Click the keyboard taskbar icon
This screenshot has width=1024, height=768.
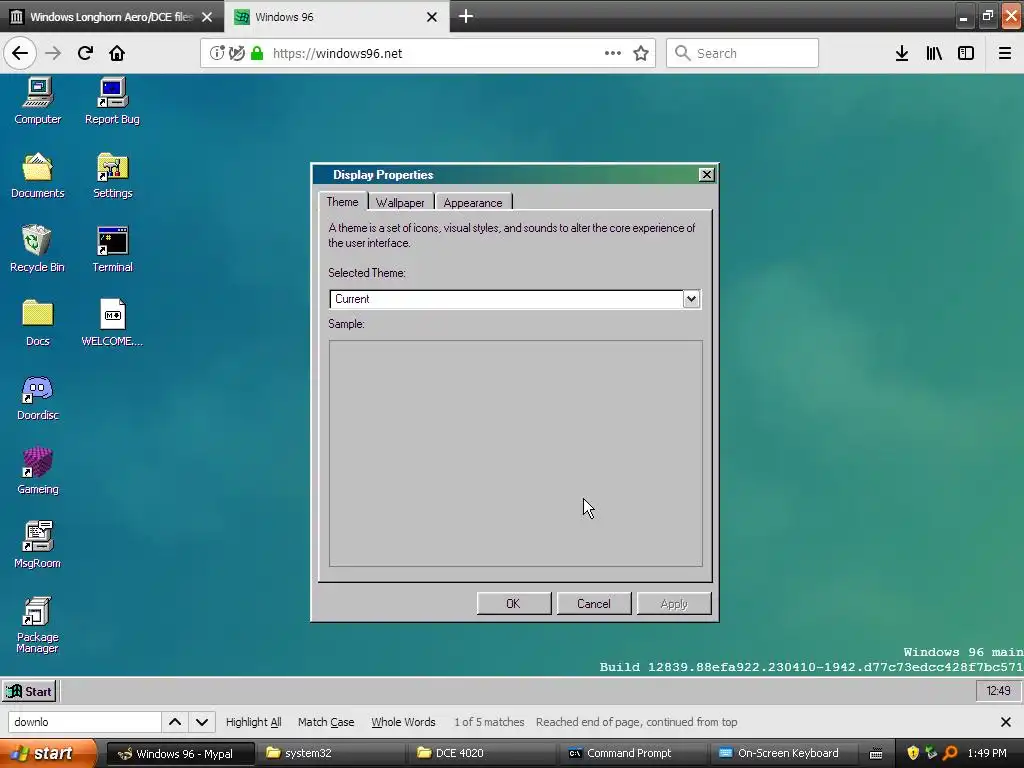[x=876, y=754]
